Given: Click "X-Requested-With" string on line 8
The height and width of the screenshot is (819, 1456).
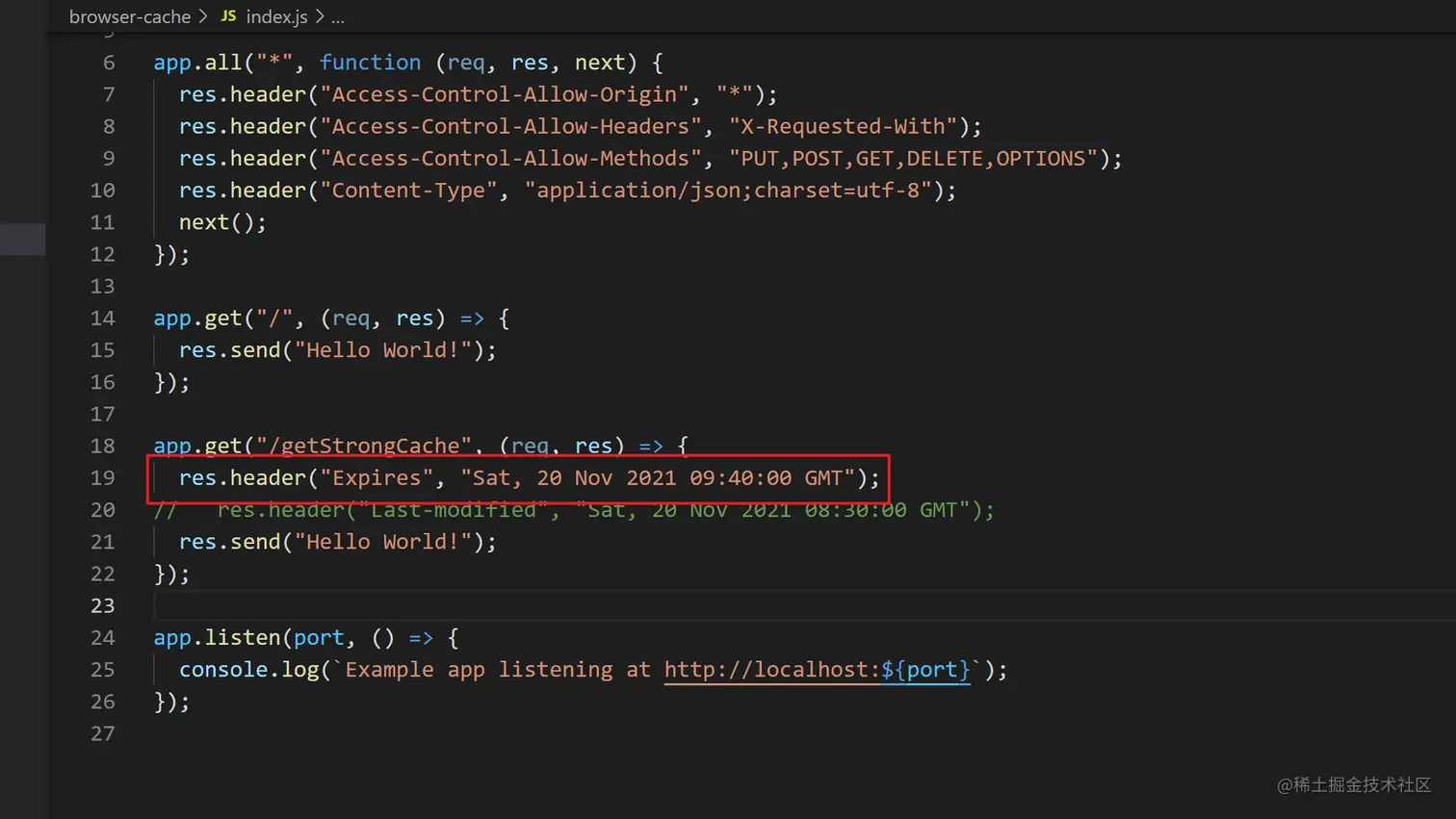Looking at the screenshot, I should pos(844,126).
